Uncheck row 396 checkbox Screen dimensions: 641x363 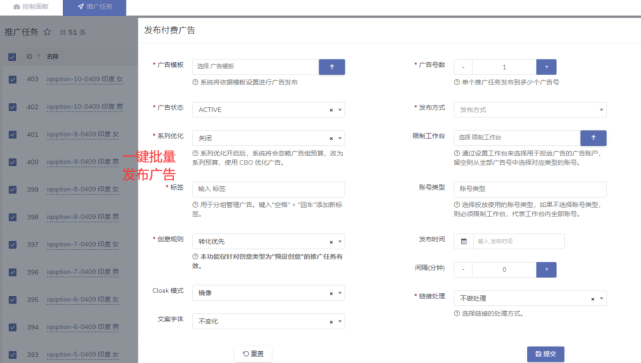pos(13,272)
